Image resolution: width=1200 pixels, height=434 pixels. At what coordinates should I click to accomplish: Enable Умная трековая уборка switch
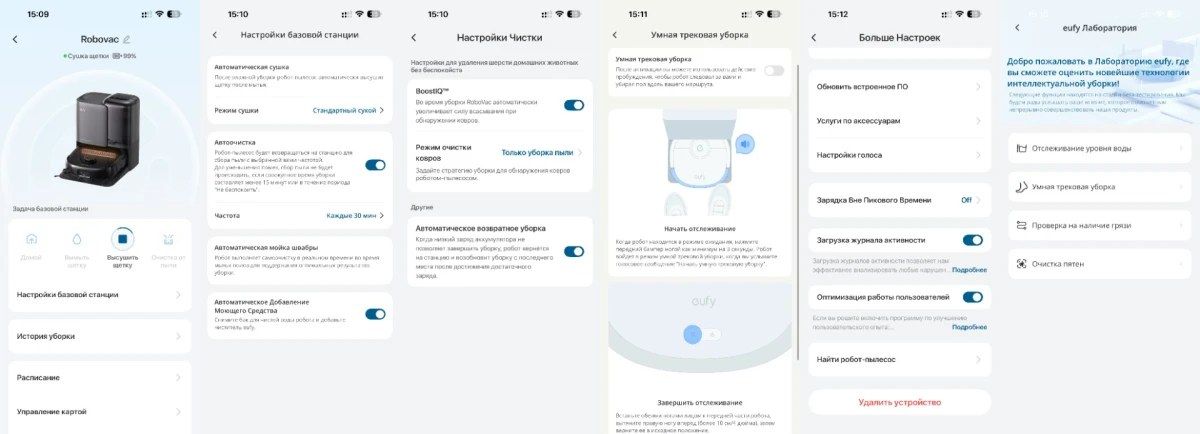click(774, 70)
